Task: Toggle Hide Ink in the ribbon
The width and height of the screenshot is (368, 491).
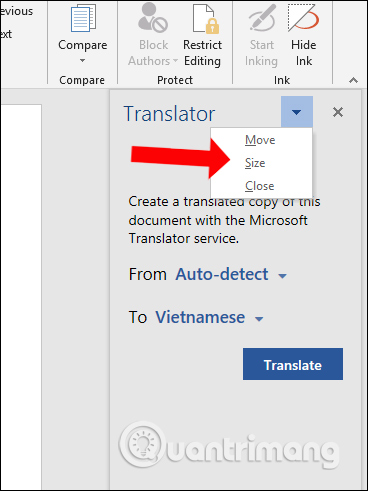Action: (304, 36)
